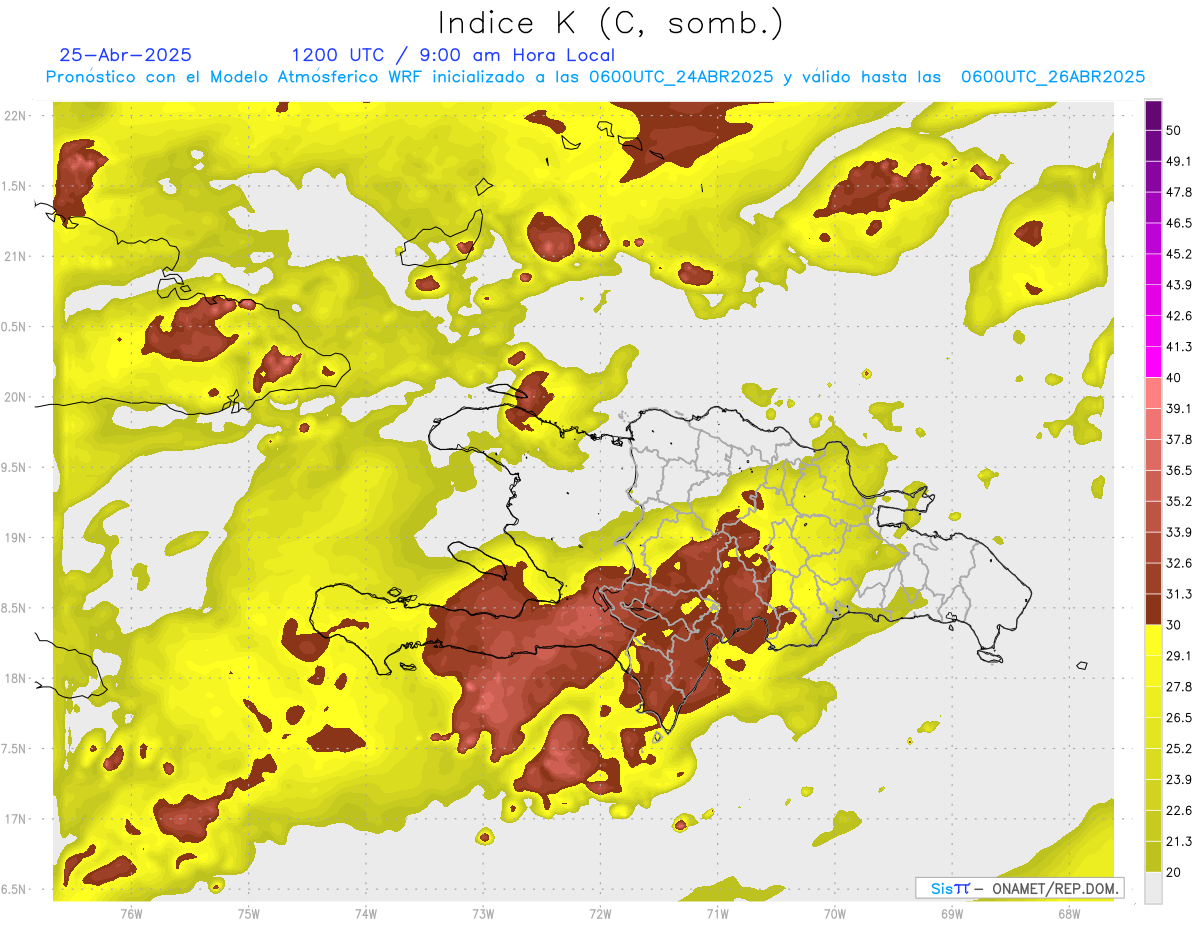
Task: Select '1200 UTC / 9:00 am Hora Local' text
Action: tap(453, 55)
